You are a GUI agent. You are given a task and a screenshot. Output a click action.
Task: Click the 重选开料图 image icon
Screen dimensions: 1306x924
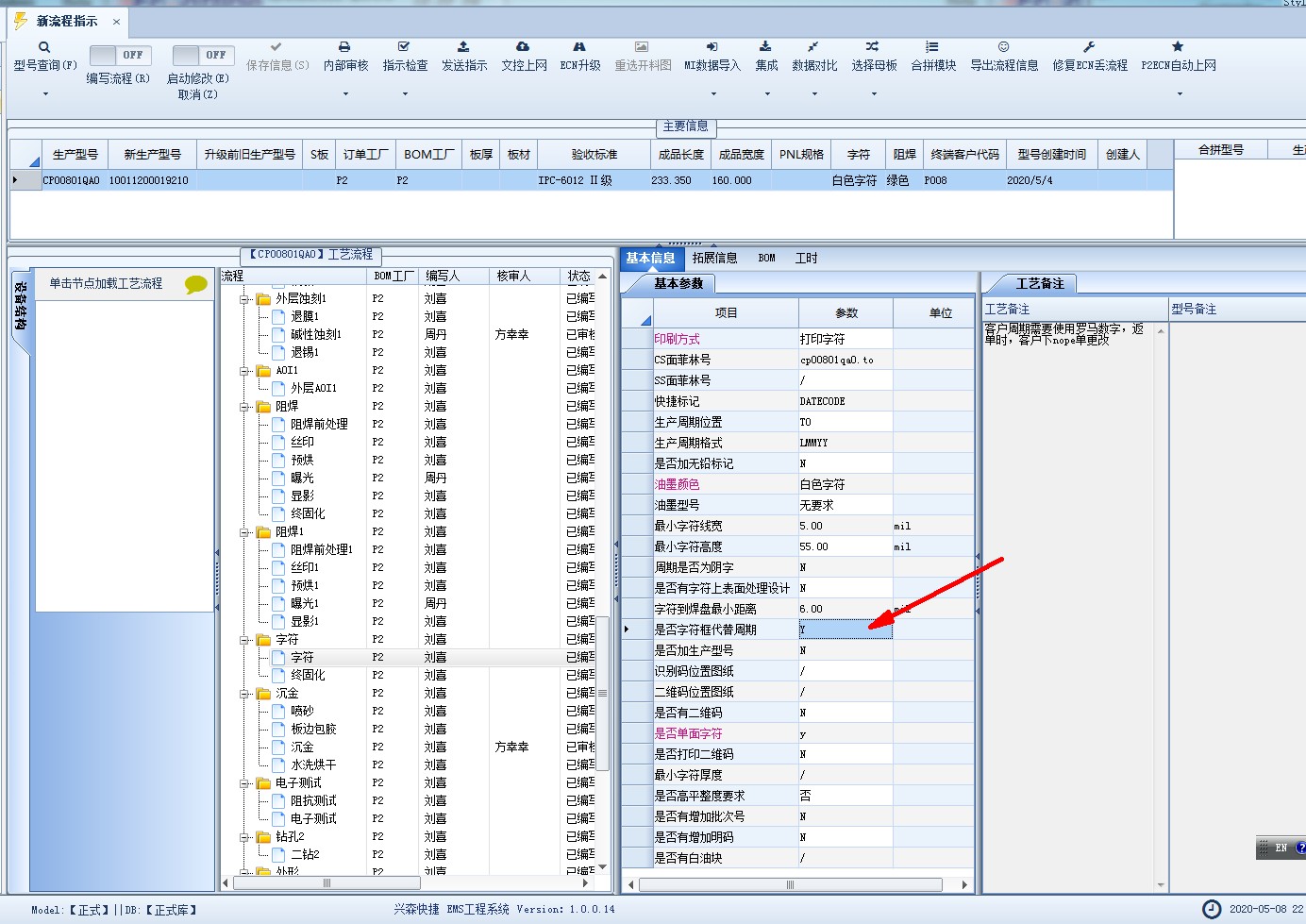[x=642, y=46]
